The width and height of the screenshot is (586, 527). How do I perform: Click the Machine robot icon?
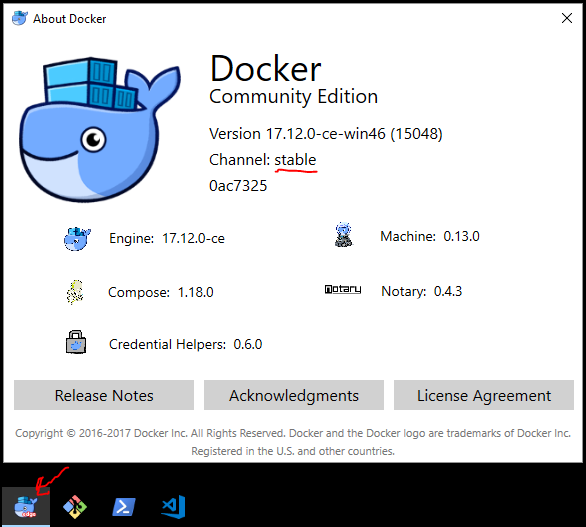coord(343,235)
